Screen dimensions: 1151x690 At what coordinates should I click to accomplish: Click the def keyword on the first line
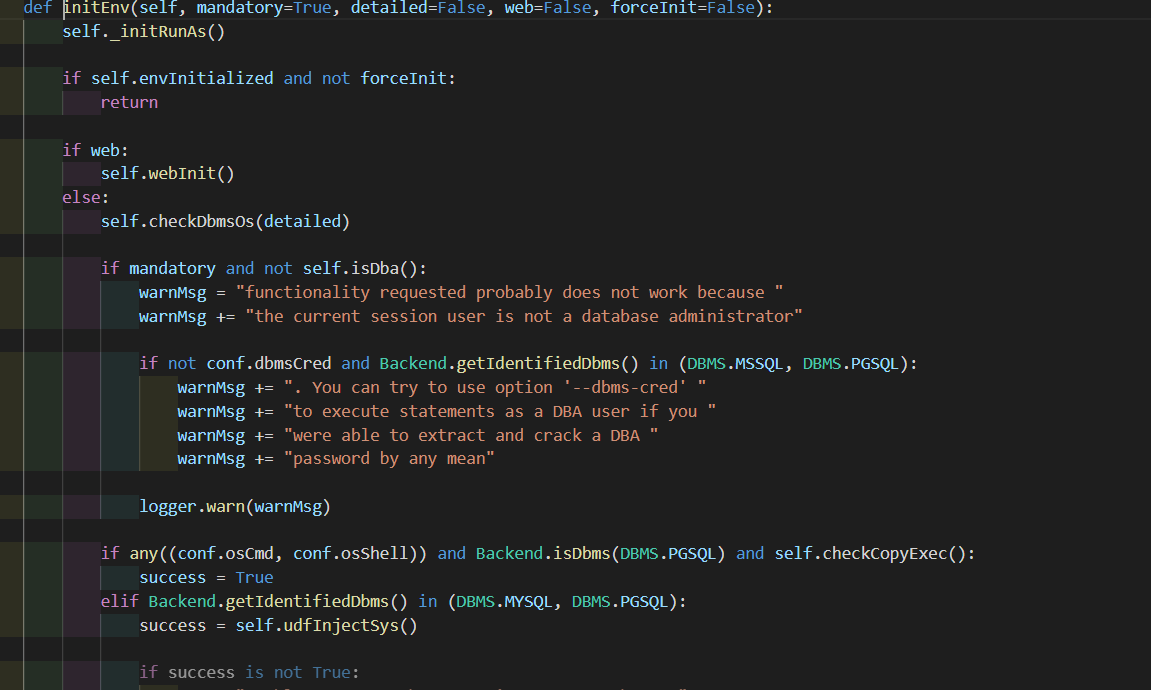[38, 8]
